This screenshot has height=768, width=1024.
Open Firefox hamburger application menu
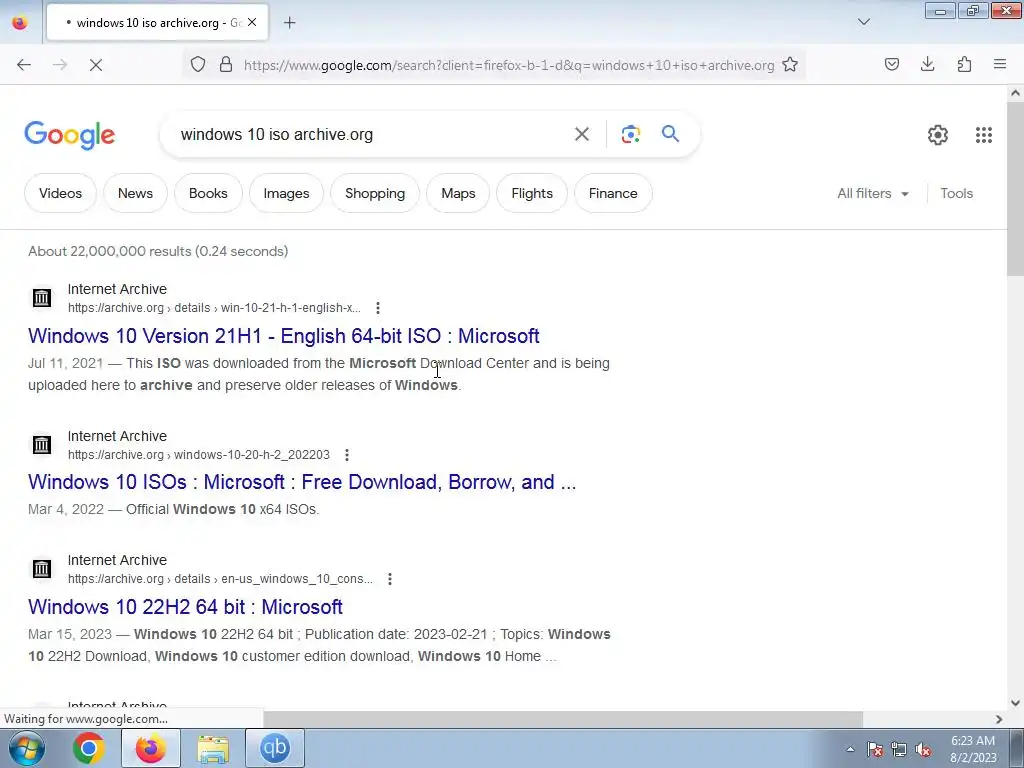click(1000, 64)
